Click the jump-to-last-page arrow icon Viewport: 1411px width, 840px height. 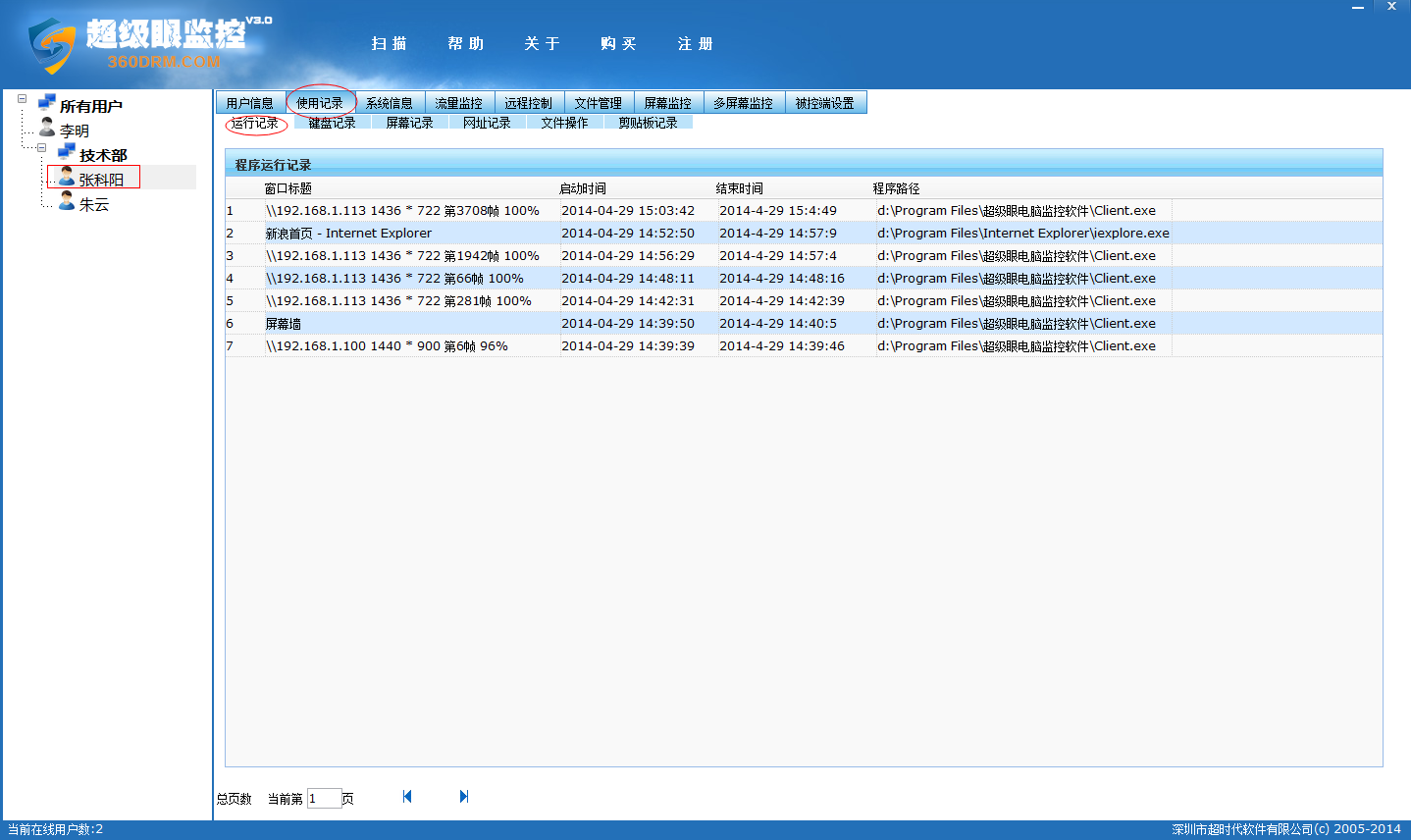point(463,796)
